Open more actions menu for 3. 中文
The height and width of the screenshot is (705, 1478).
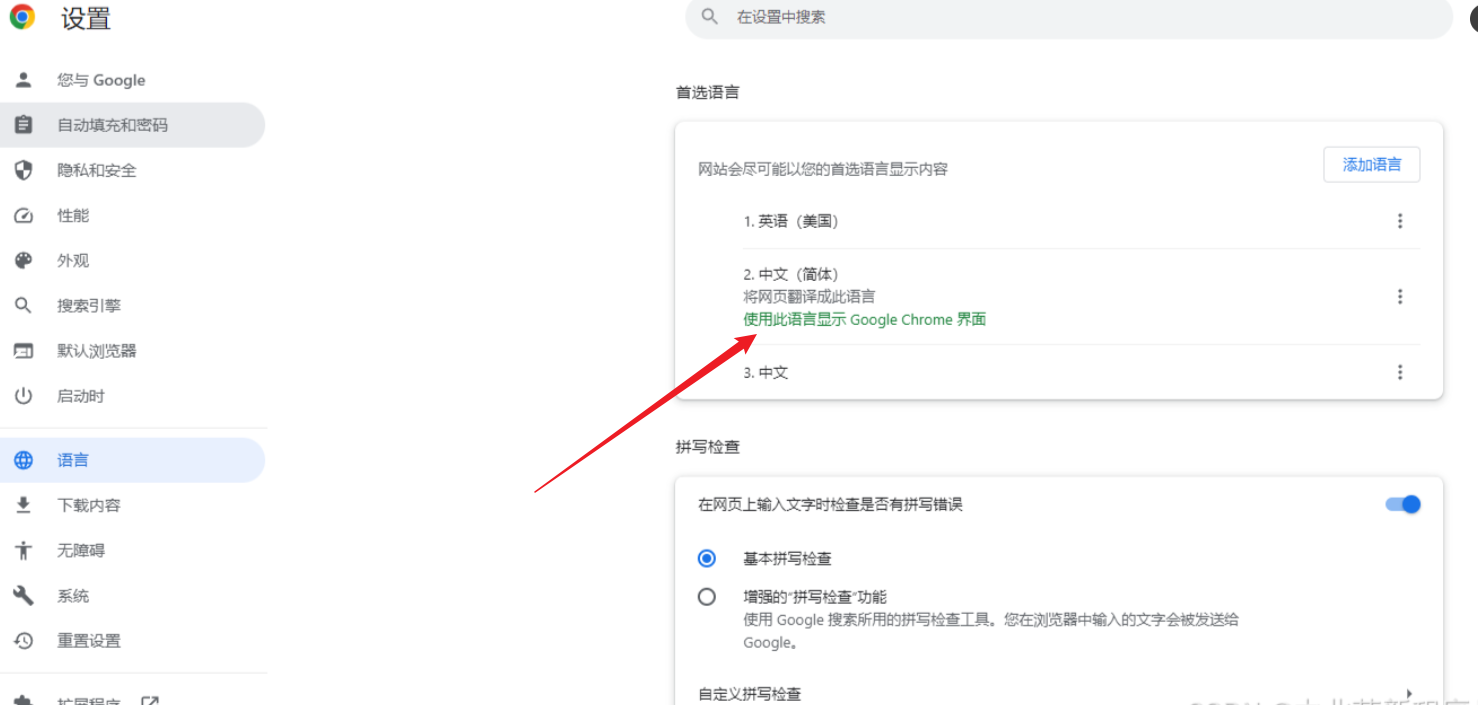coord(1400,372)
